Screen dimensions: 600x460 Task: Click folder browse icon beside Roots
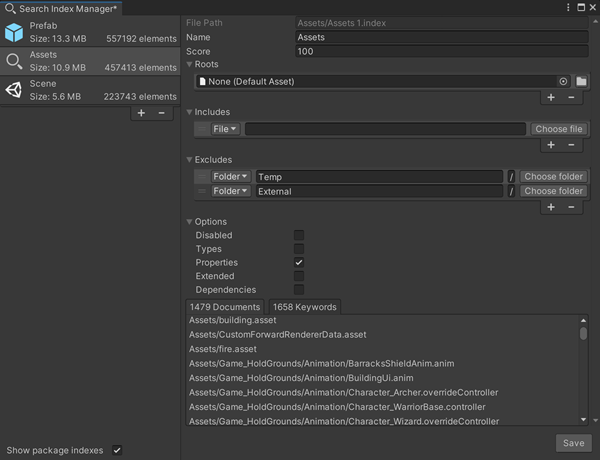[x=580, y=81]
